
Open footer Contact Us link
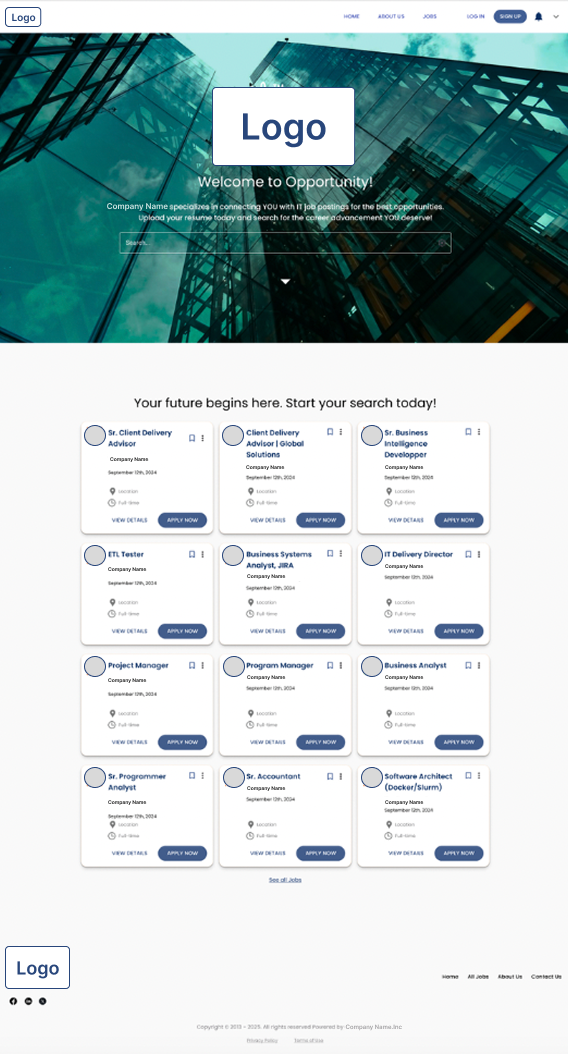coord(546,977)
